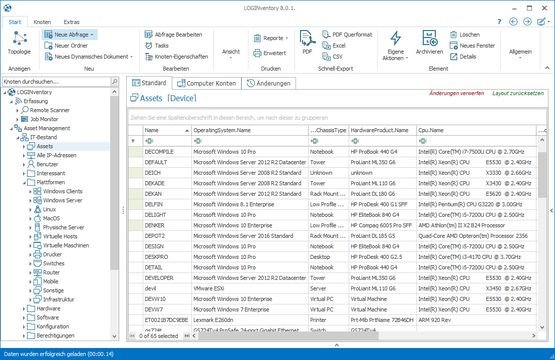555x360 pixels.
Task: Click Änderungen verwerfen link
Action: [x=457, y=93]
